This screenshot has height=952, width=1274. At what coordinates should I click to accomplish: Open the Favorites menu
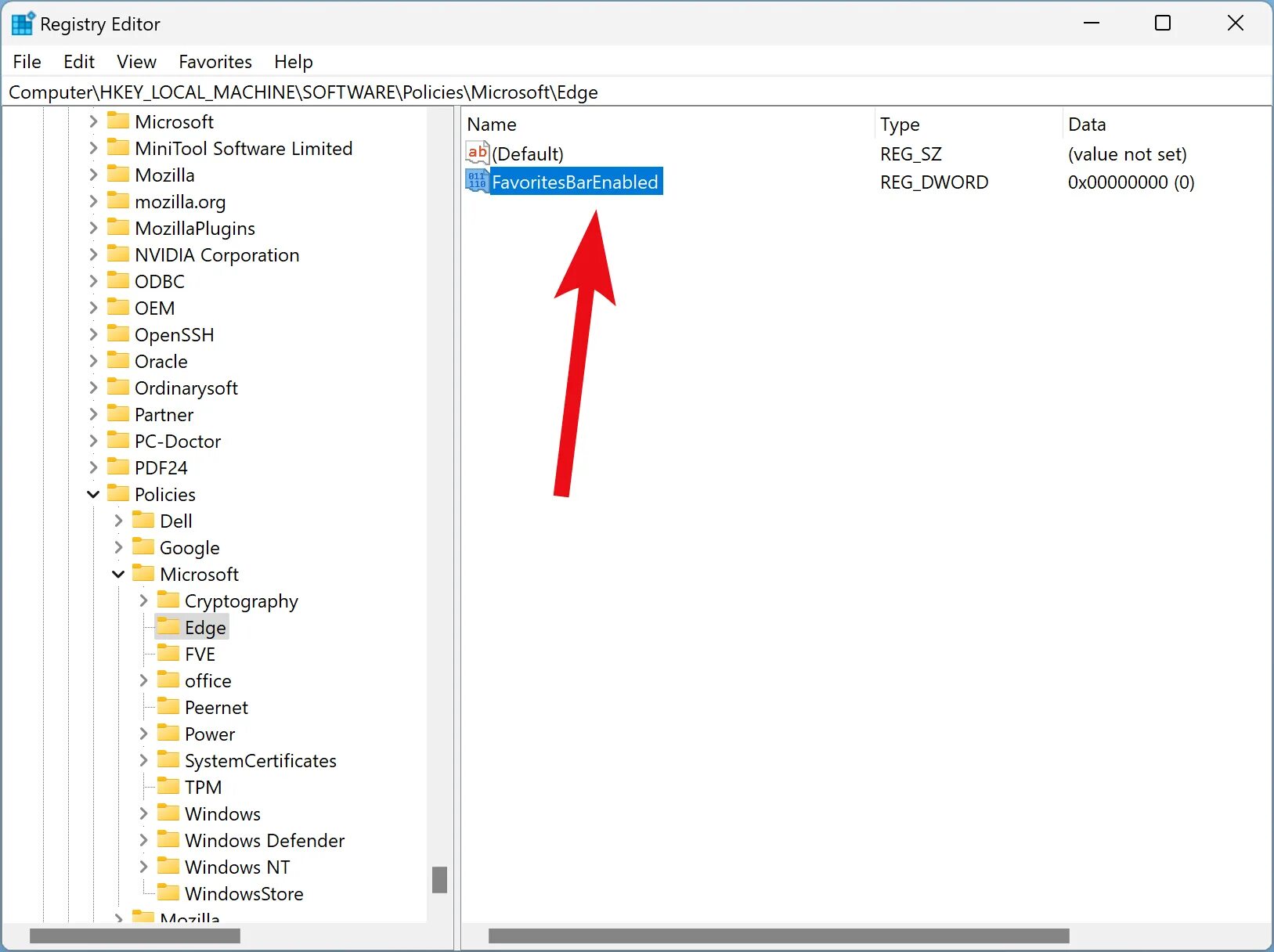click(215, 62)
